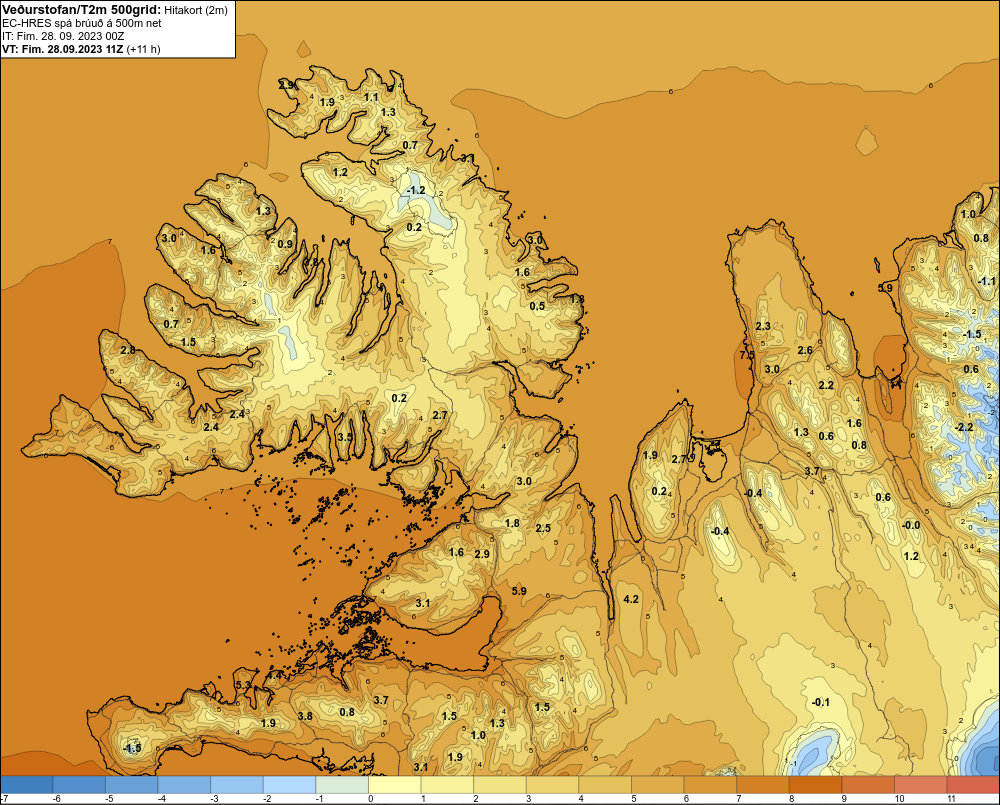Viewport: 1000px width, 805px height.
Task: Click the 2.5 temperature value on the map
Action: pyautogui.click(x=543, y=528)
